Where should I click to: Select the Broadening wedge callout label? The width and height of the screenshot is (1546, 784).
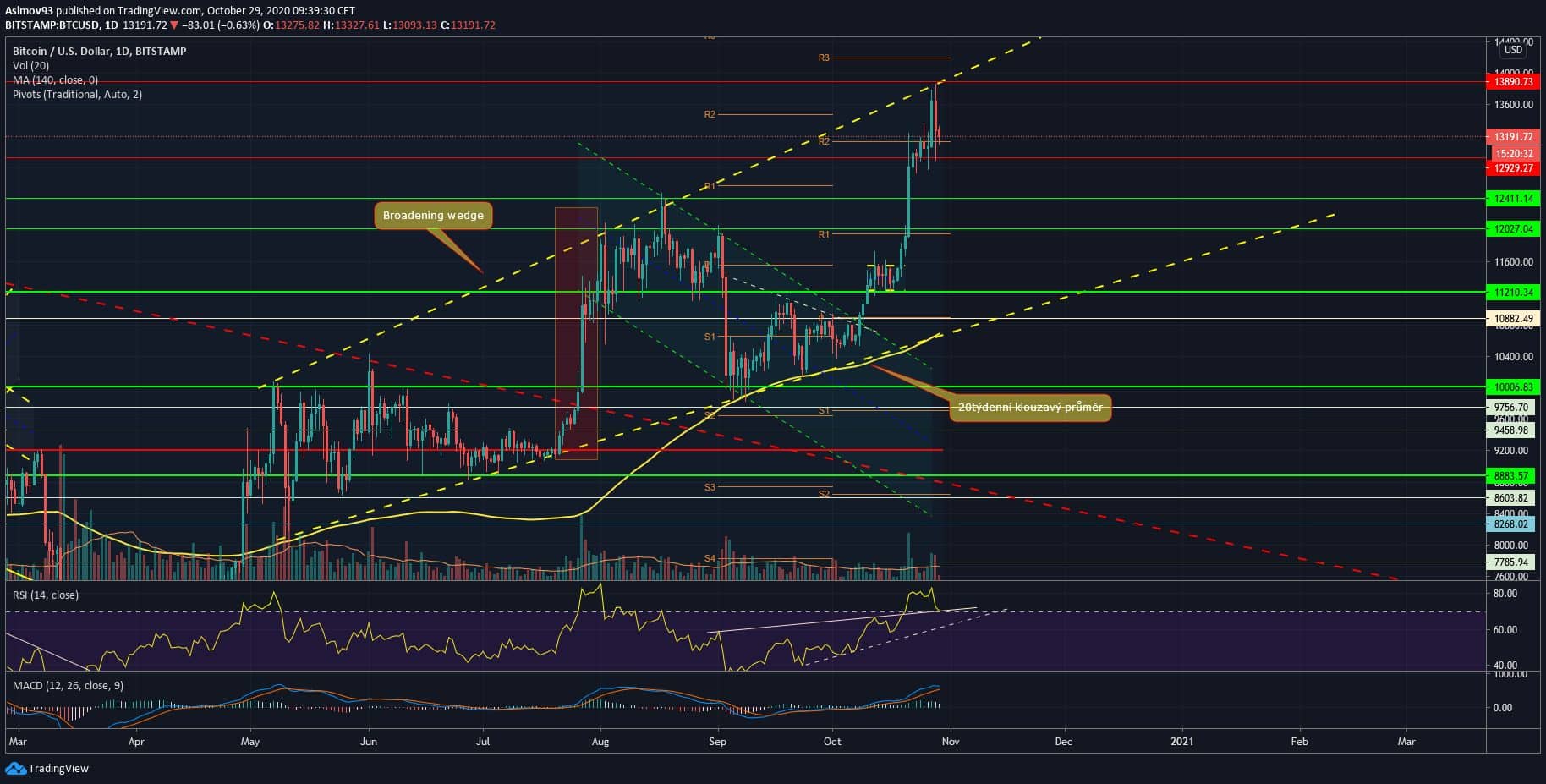[433, 215]
